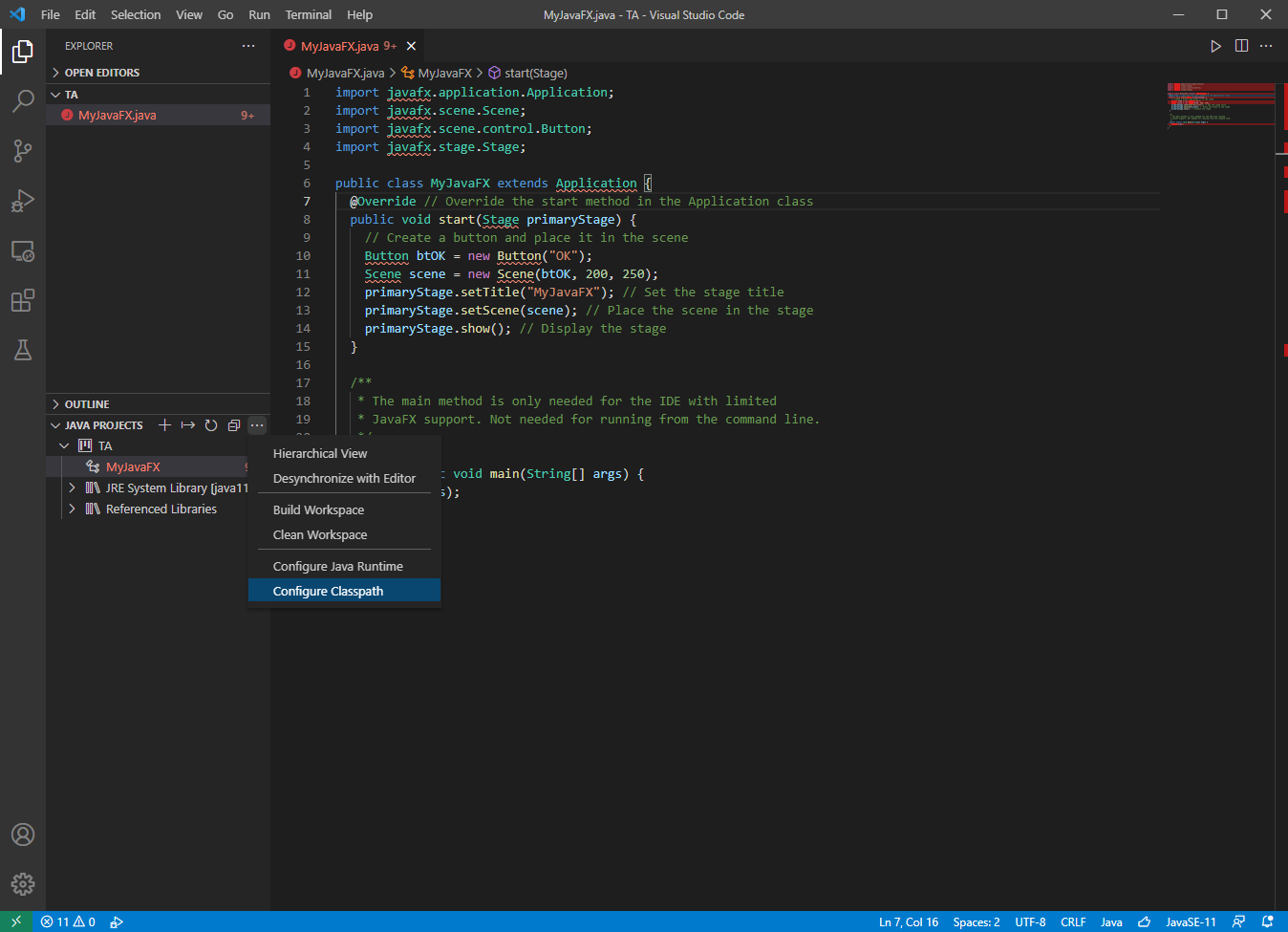Screen dimensions: 1288x932
Task: Open Run and Debug view
Action: (23, 200)
